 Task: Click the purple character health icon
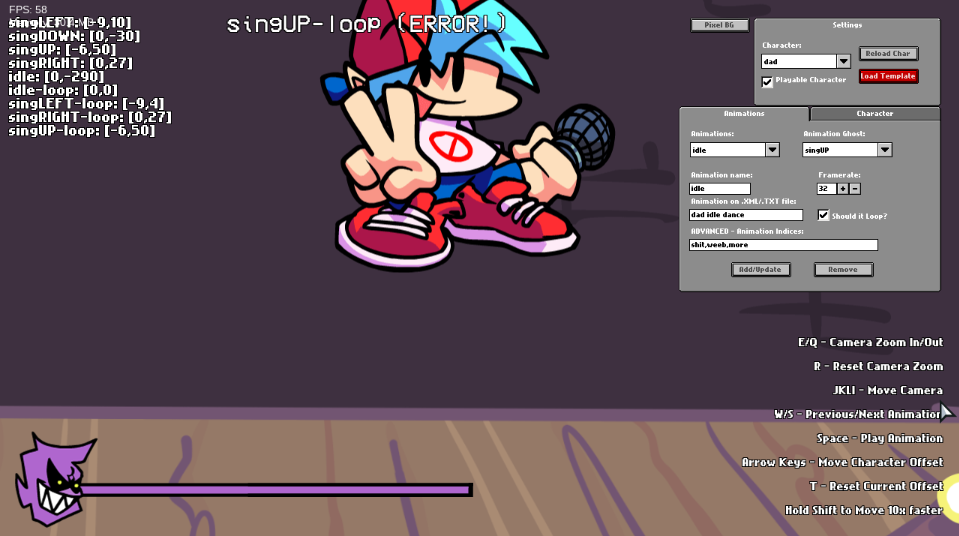point(54,479)
